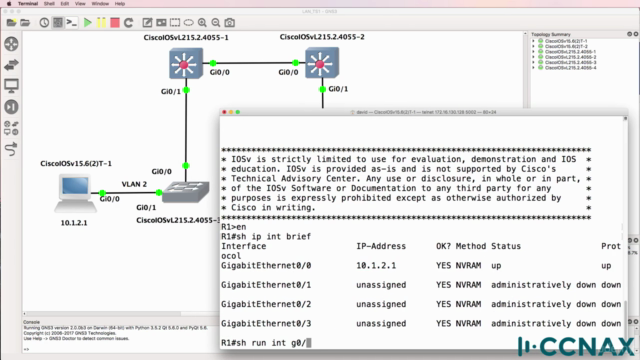Click the zoom out magnifier icon

pyautogui.click(x=216, y=22)
